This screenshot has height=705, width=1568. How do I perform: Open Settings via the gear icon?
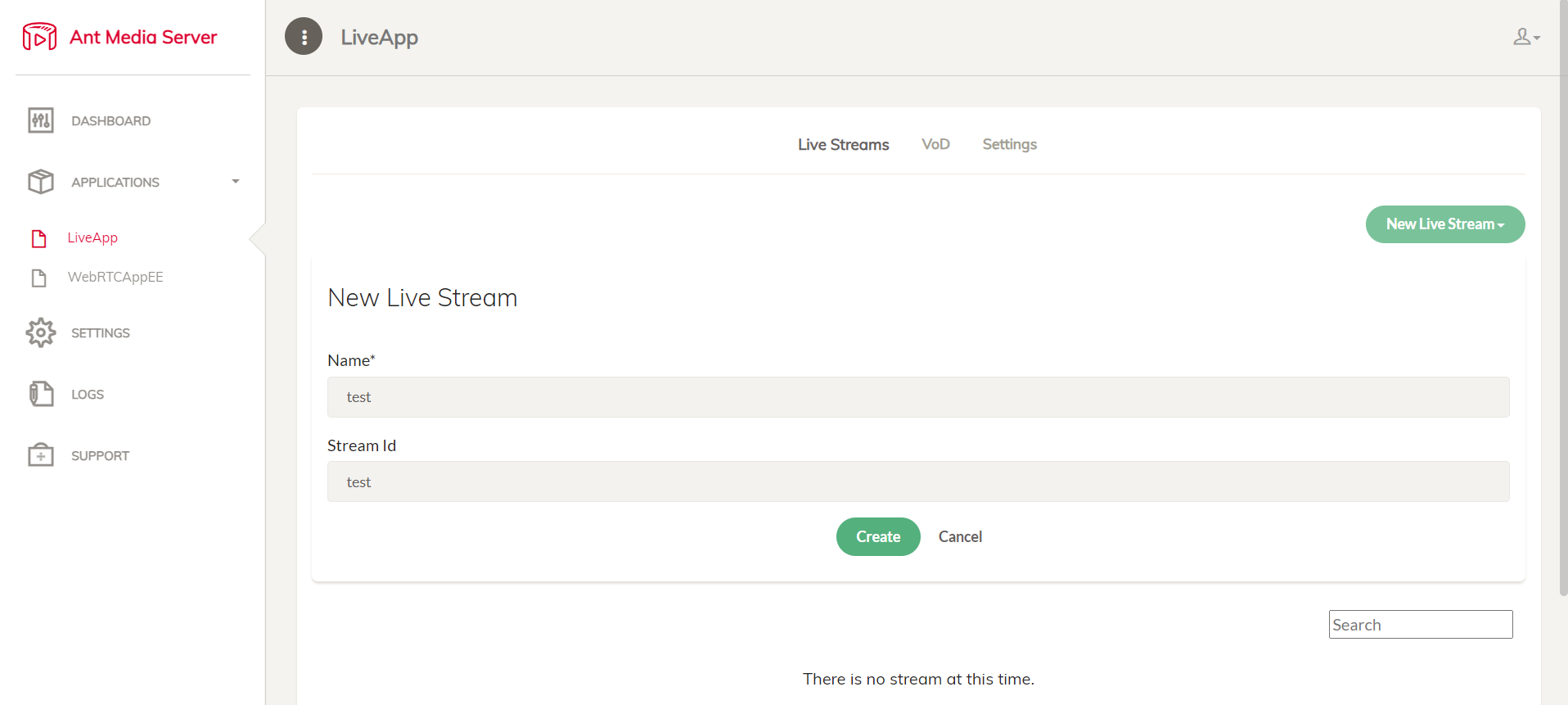pos(41,332)
